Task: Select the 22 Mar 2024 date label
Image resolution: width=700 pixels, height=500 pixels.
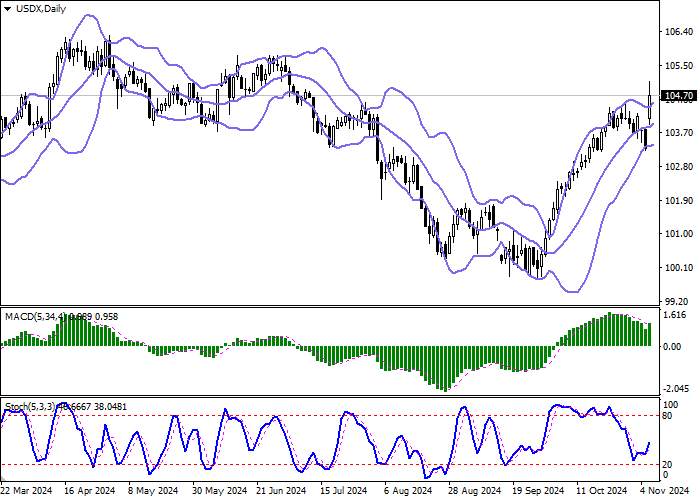Action: click(26, 491)
